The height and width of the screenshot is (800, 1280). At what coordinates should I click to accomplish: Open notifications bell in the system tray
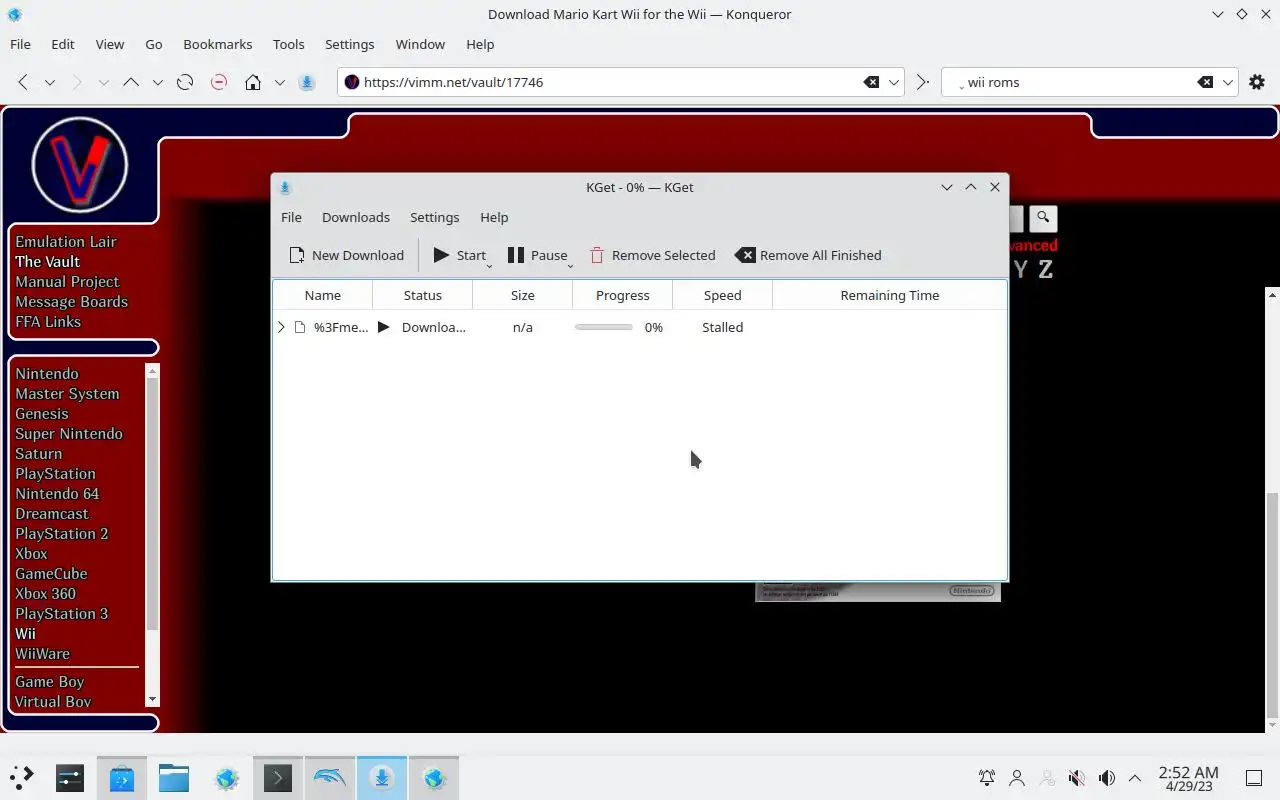coord(987,777)
